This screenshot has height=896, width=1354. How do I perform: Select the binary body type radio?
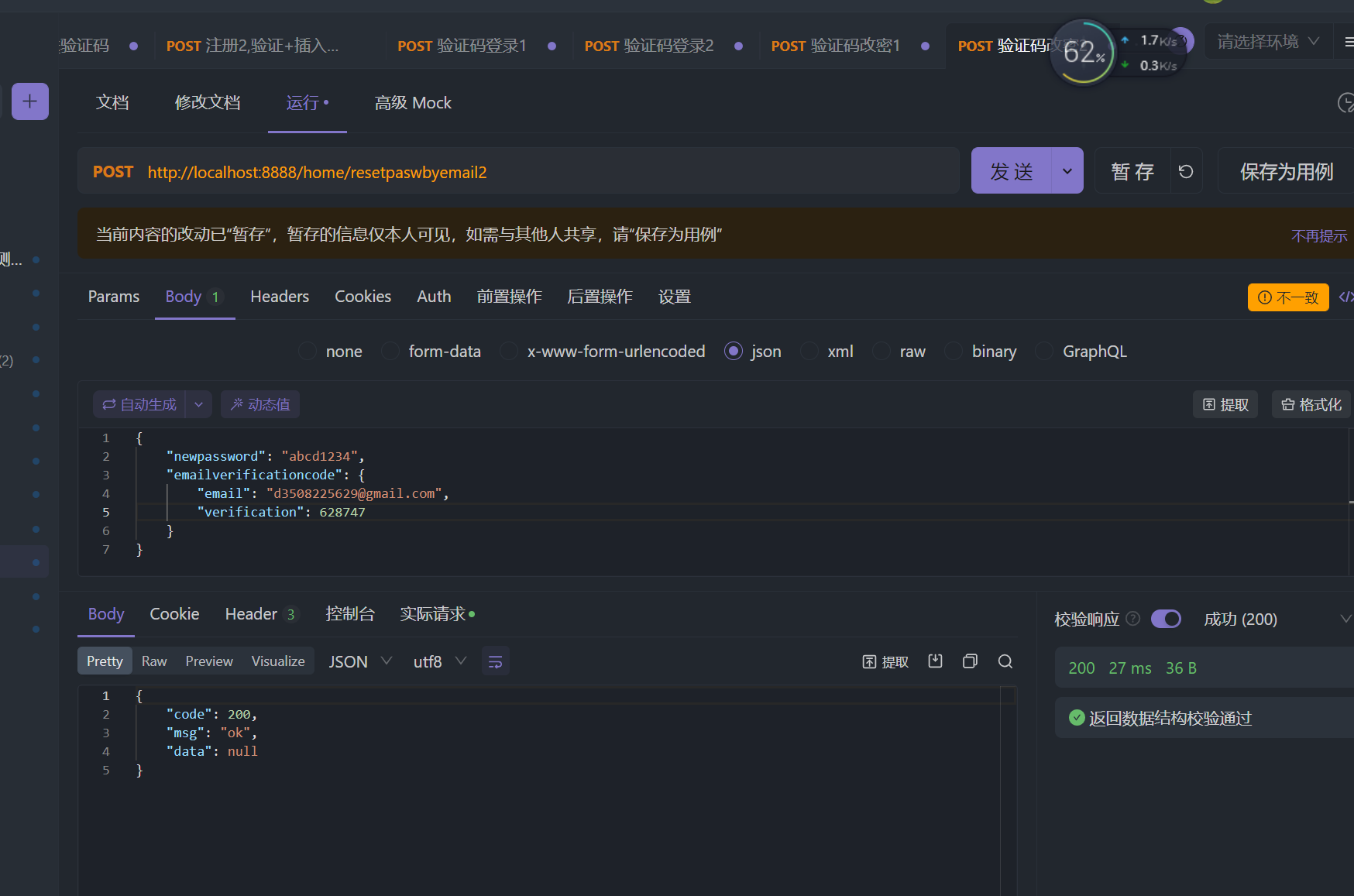point(954,352)
